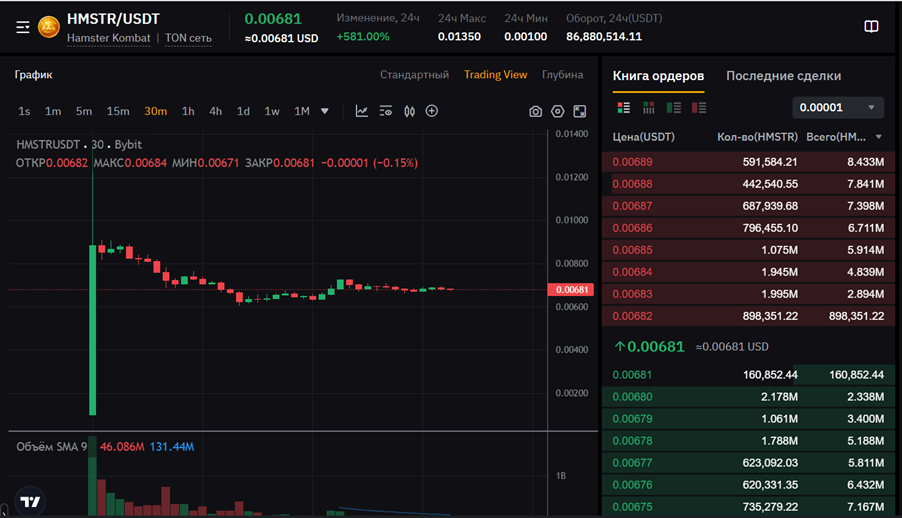Click the TradingView logo badge
Viewport: 902px width, 518px height.
click(x=30, y=502)
